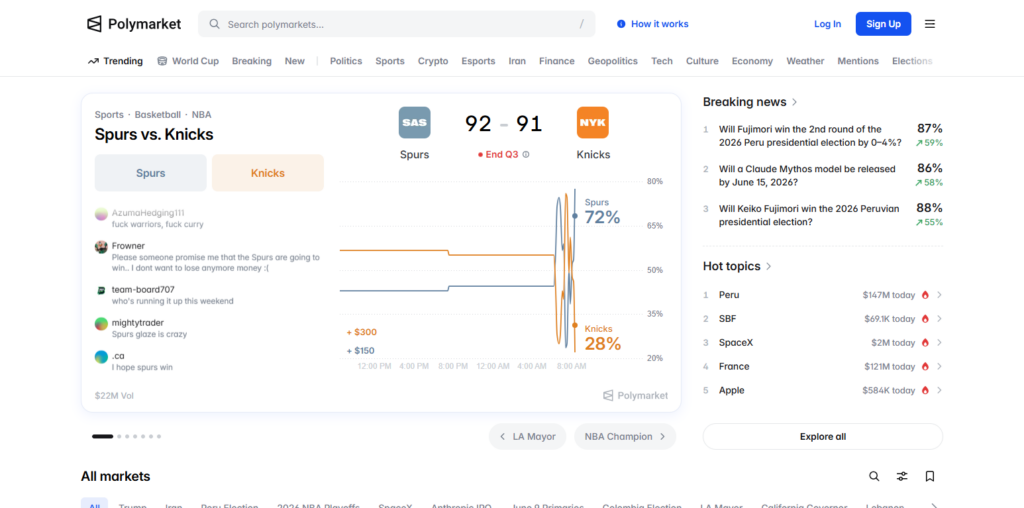Click the search magnifier icon in search bar
This screenshot has width=1024, height=508.
coord(214,24)
